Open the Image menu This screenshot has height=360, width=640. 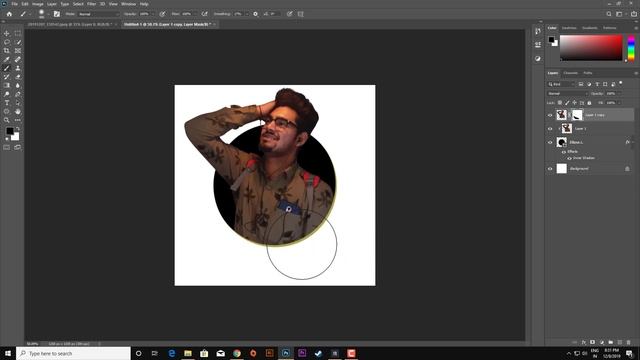pyautogui.click(x=38, y=4)
